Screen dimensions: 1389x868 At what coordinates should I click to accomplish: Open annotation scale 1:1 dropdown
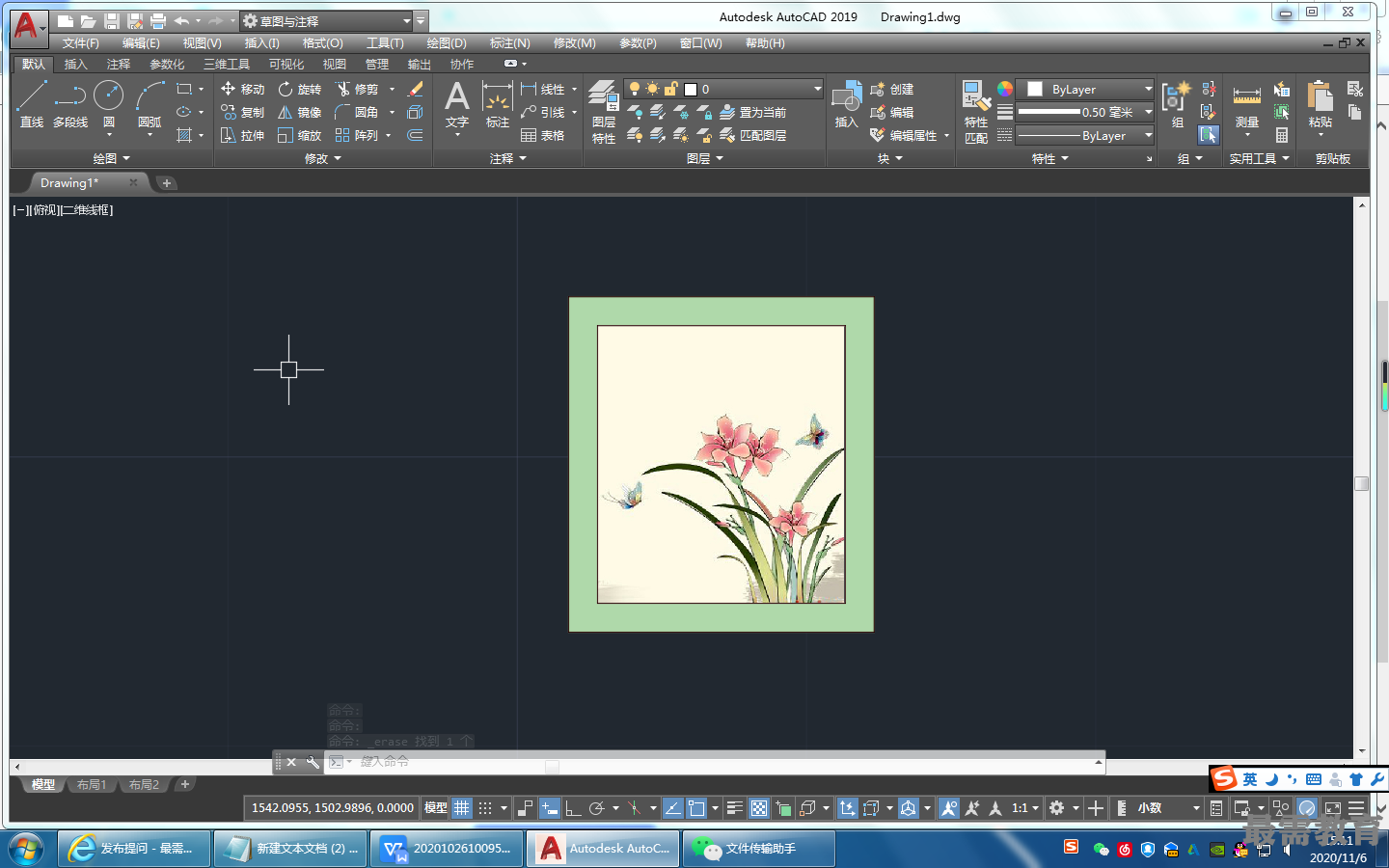click(x=1024, y=808)
